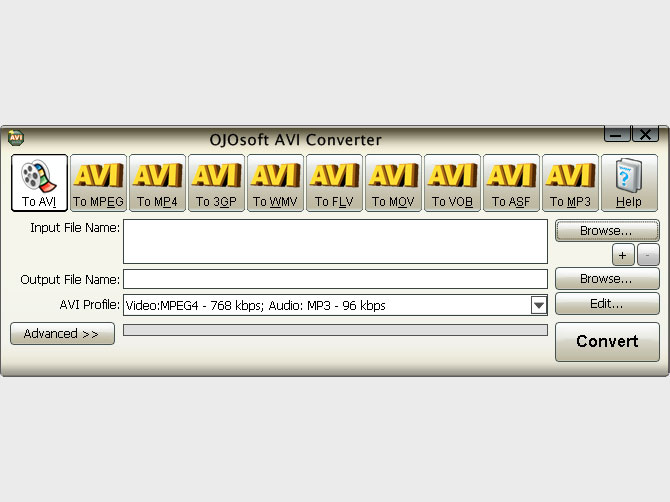Click the conversion progress bar
Viewport: 670px width, 502px height.
click(x=335, y=330)
